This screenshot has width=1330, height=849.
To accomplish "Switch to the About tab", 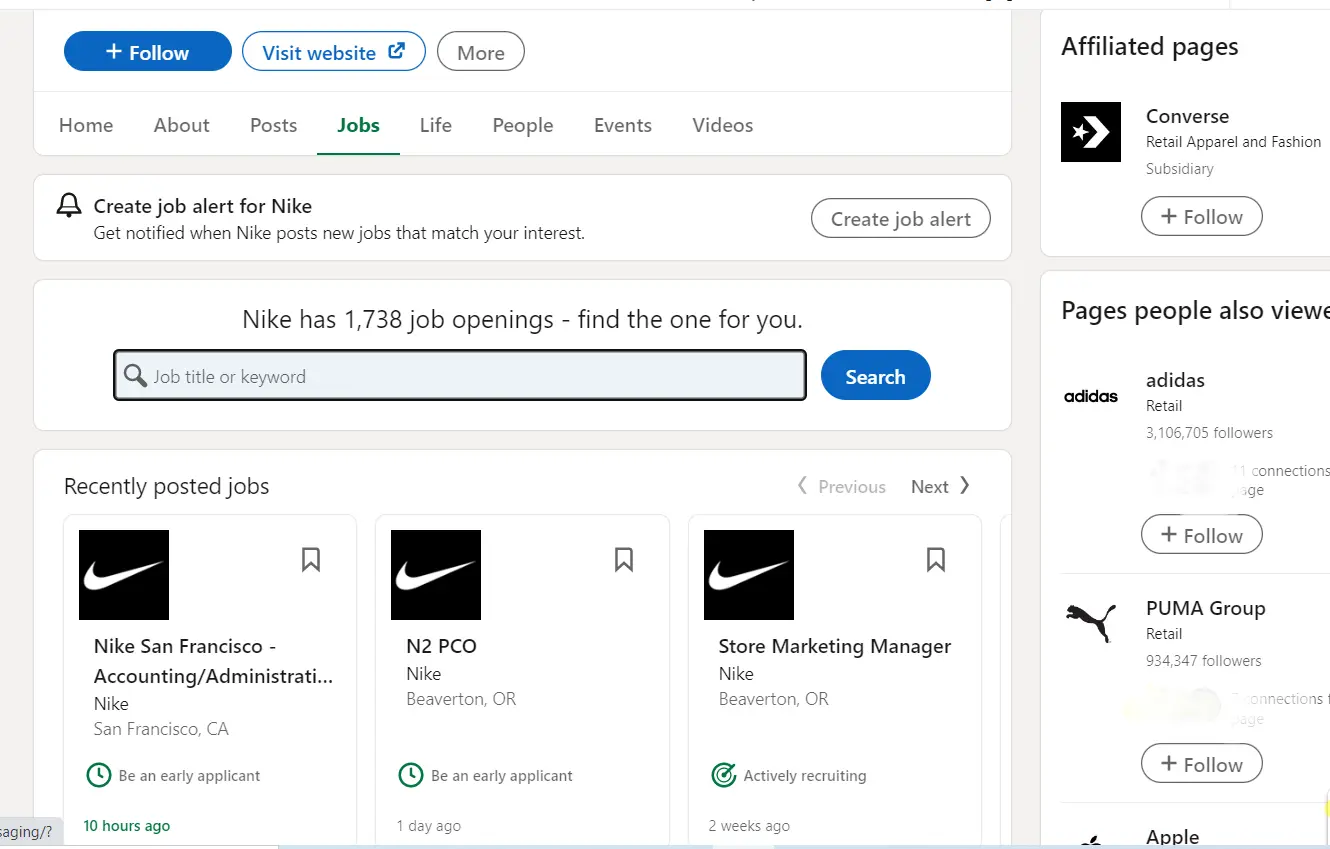I will [182, 125].
